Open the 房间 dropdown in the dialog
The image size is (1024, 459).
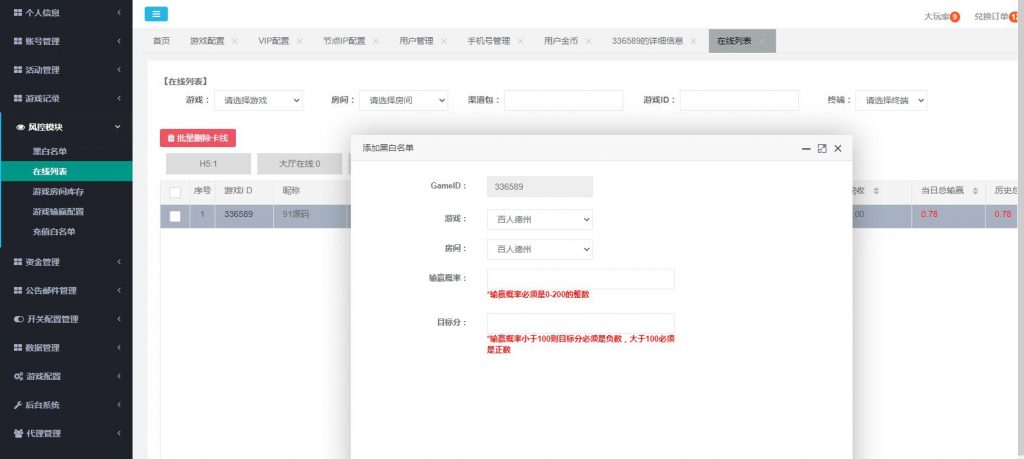coord(539,249)
